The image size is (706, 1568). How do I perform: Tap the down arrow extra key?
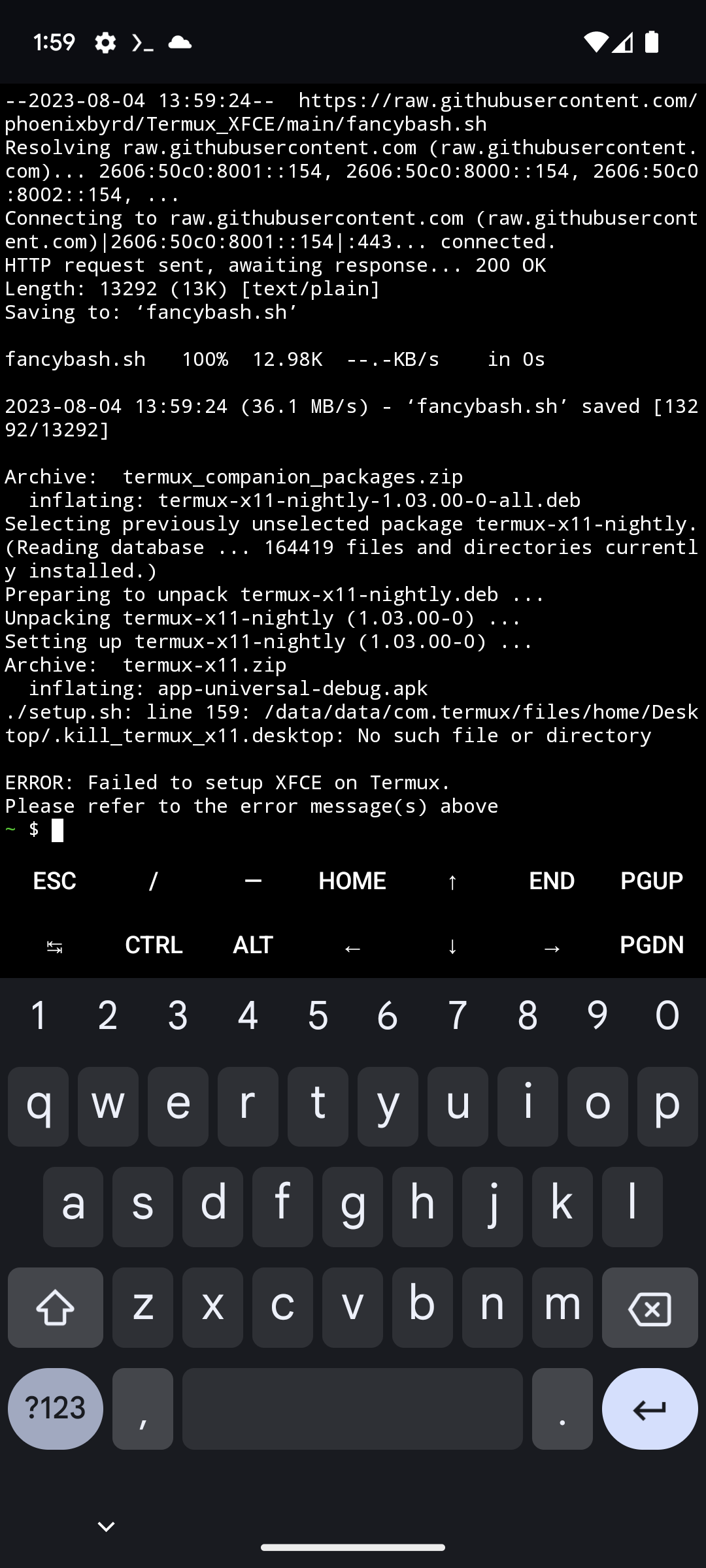(452, 946)
